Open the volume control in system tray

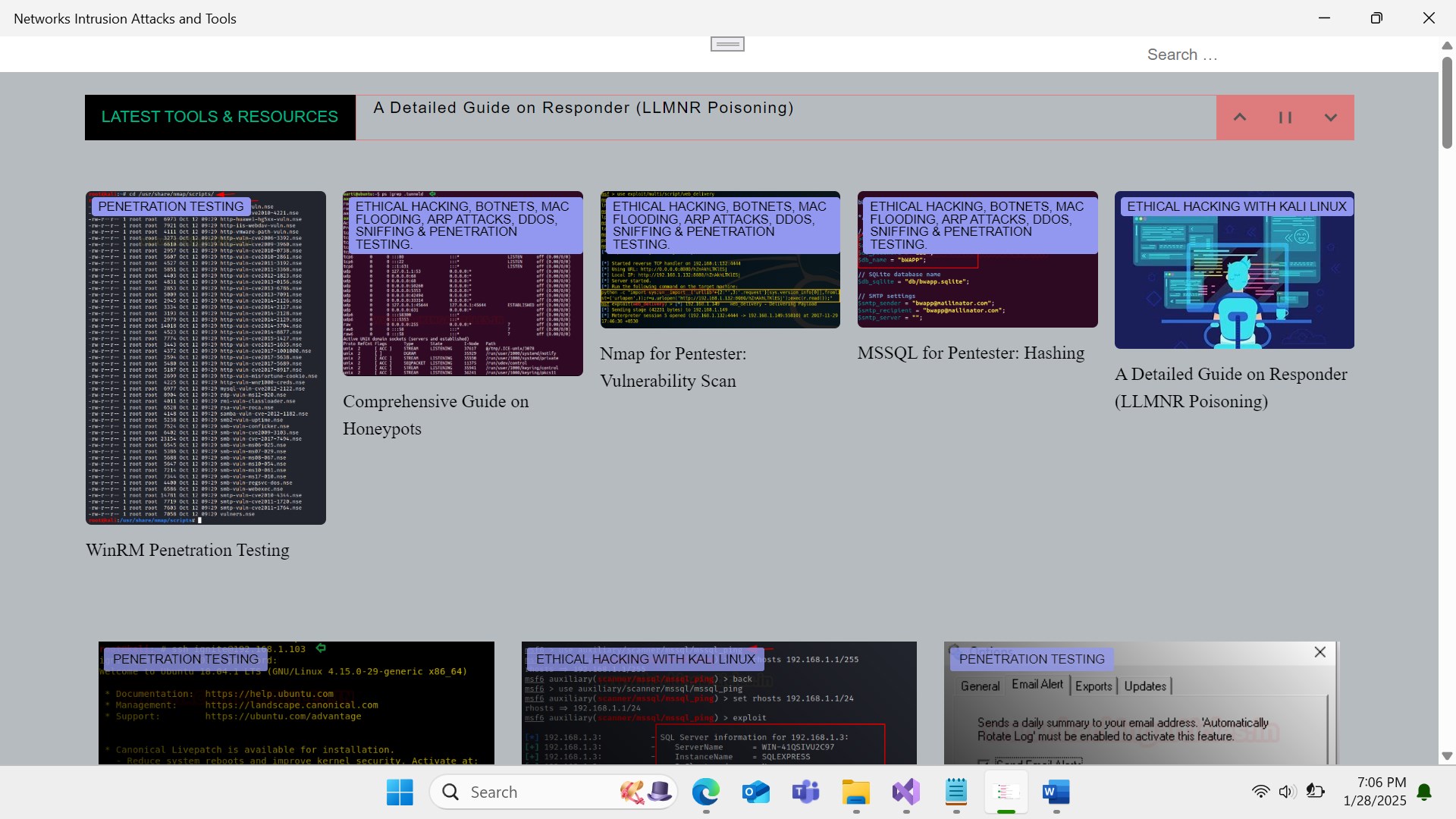tap(1287, 792)
